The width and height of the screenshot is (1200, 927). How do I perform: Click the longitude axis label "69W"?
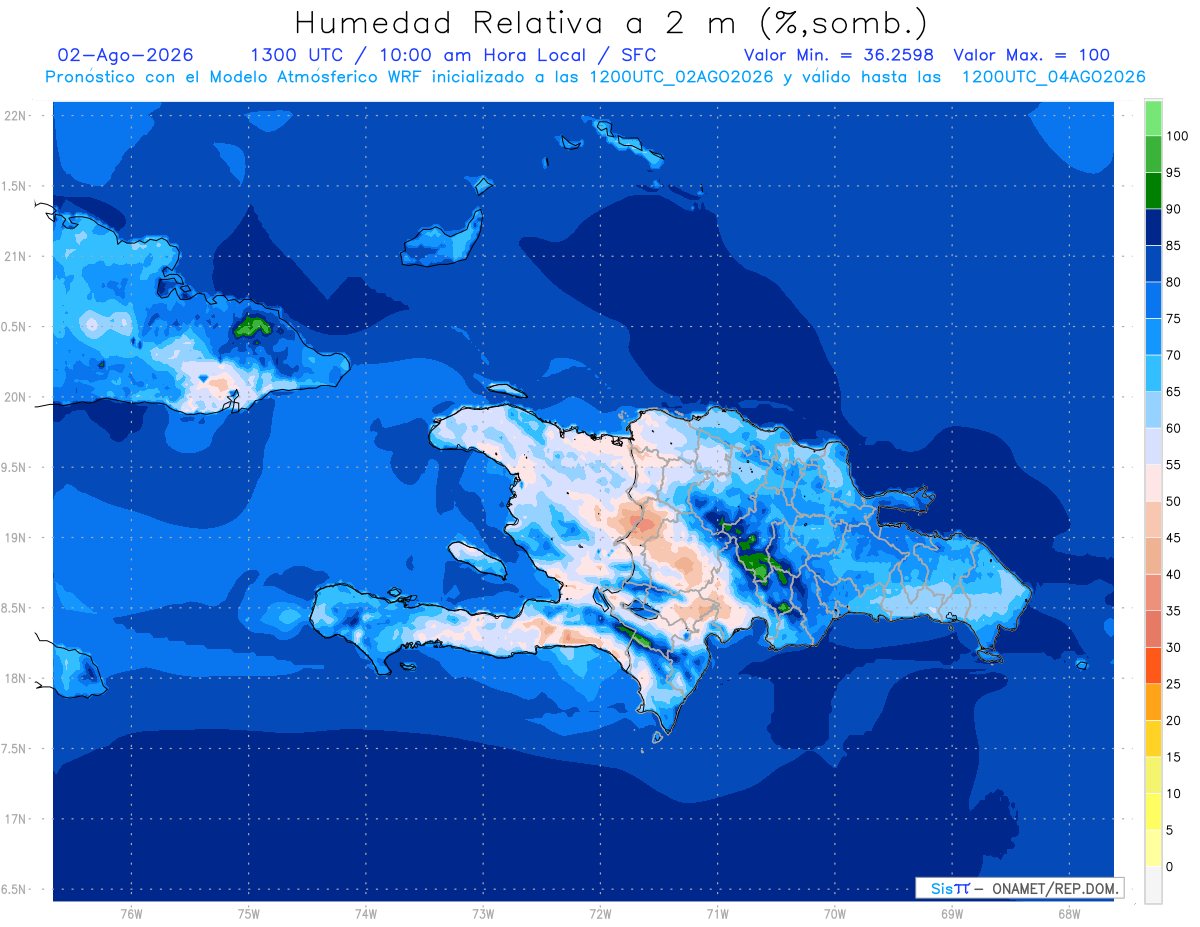(x=951, y=914)
